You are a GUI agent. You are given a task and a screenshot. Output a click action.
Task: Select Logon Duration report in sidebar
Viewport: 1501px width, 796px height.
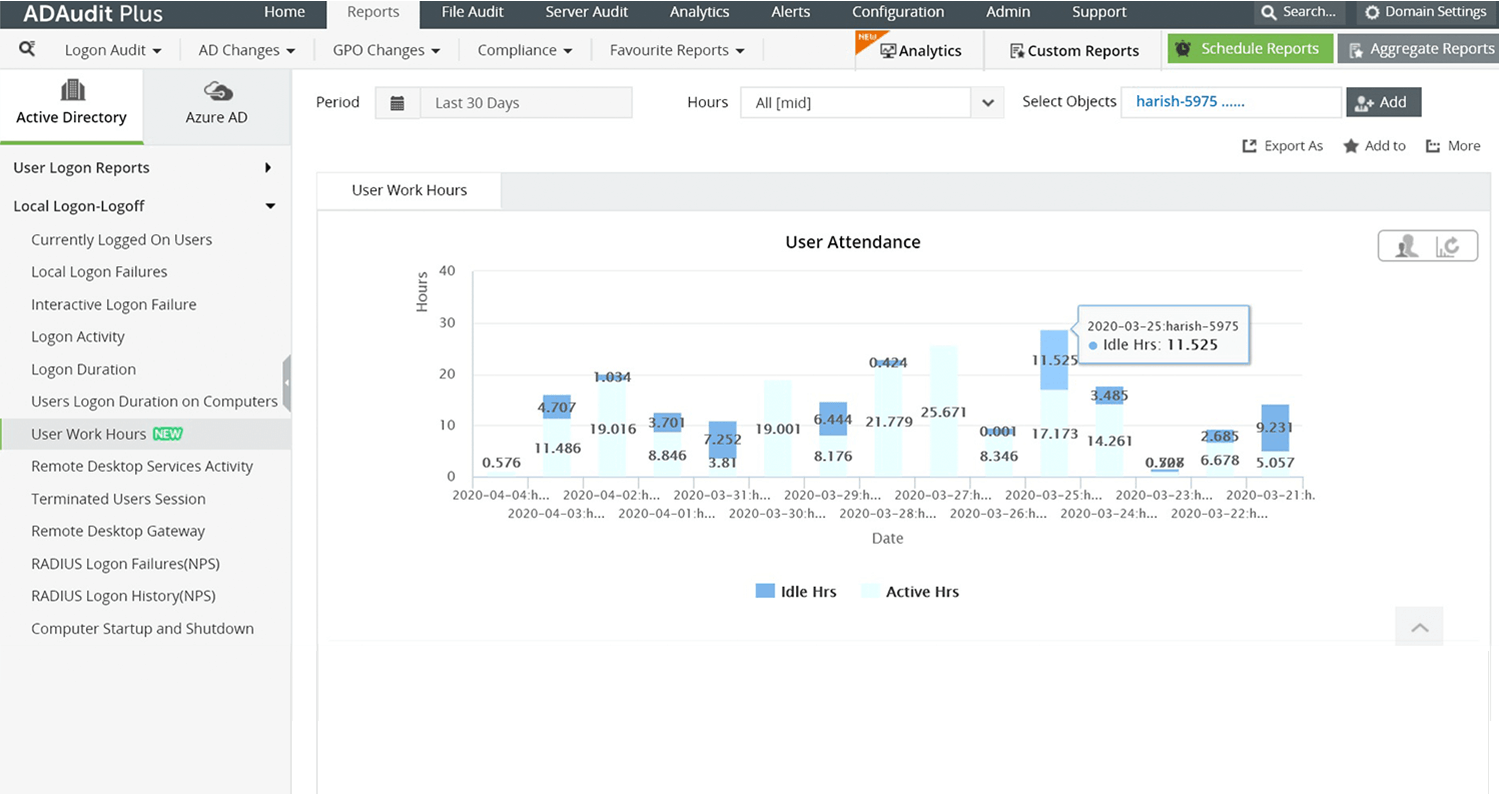pyautogui.click(x=83, y=369)
